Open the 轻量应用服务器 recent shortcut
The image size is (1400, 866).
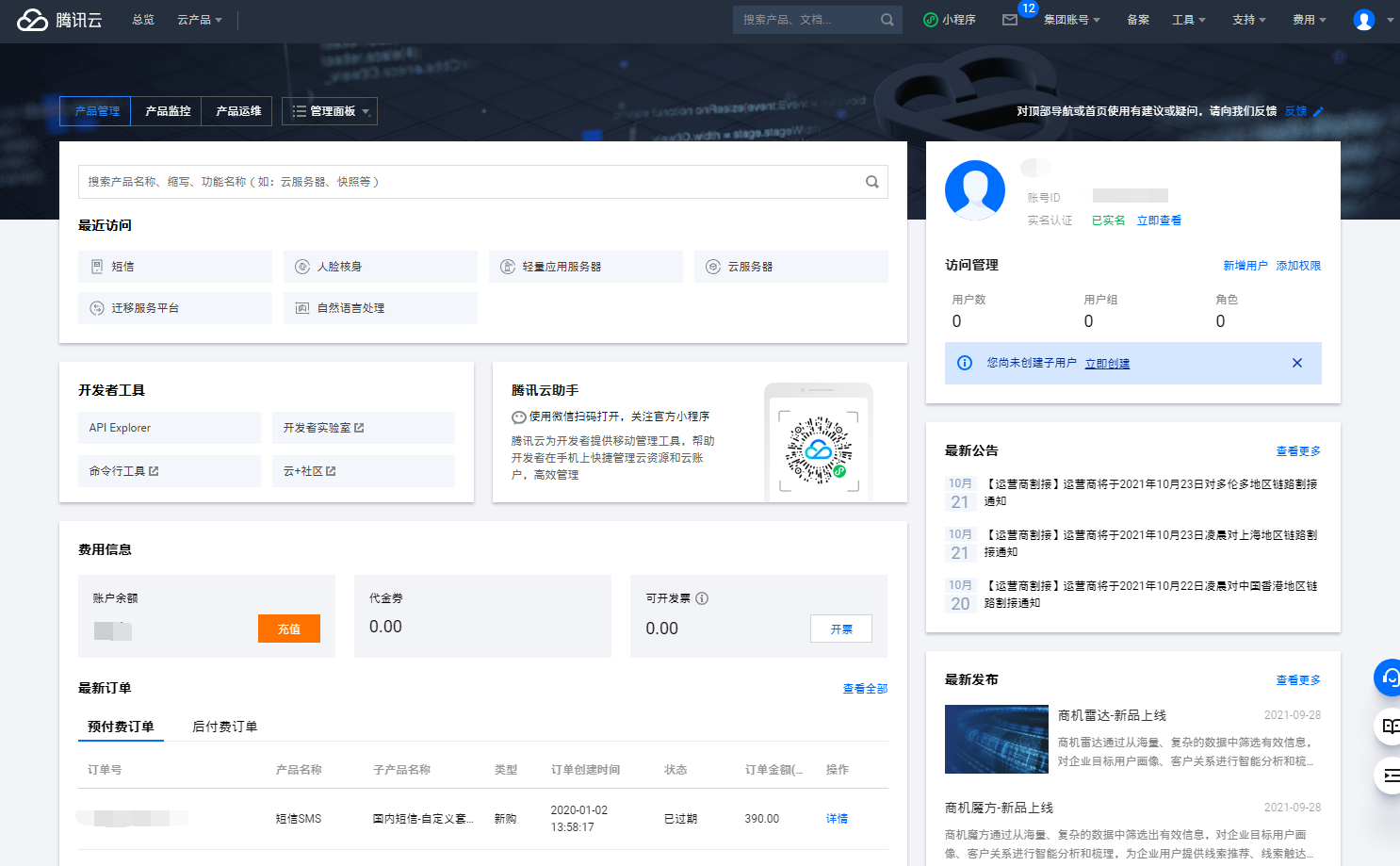pos(585,267)
